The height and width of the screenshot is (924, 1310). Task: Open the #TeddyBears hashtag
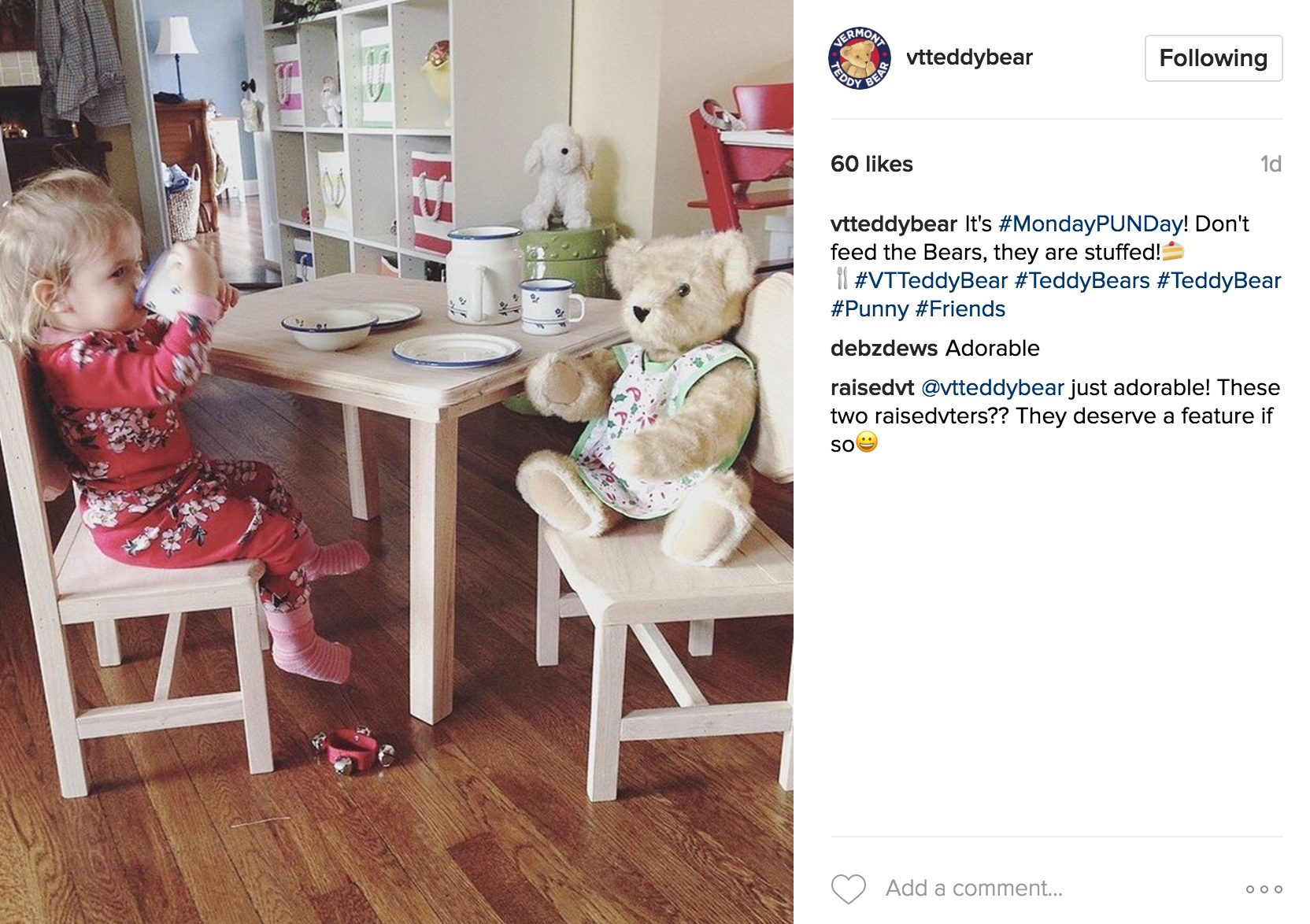pyautogui.click(x=1082, y=281)
